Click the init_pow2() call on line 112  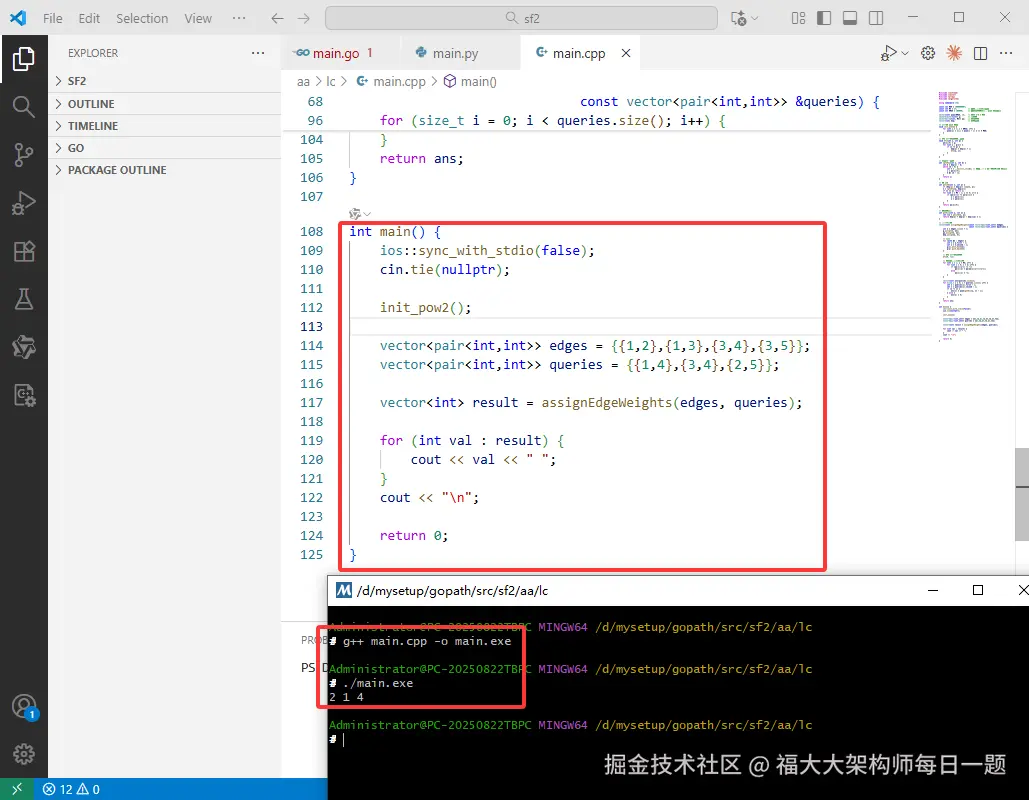425,307
